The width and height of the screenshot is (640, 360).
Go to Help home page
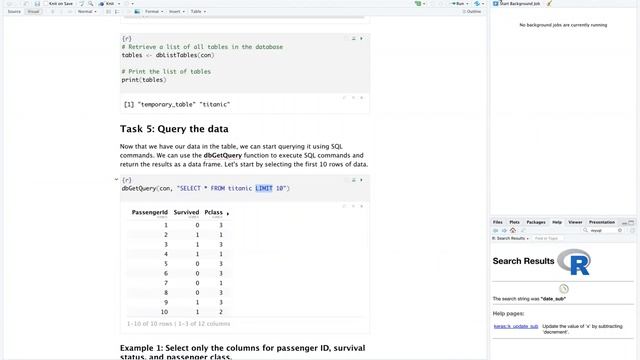pos(513,231)
